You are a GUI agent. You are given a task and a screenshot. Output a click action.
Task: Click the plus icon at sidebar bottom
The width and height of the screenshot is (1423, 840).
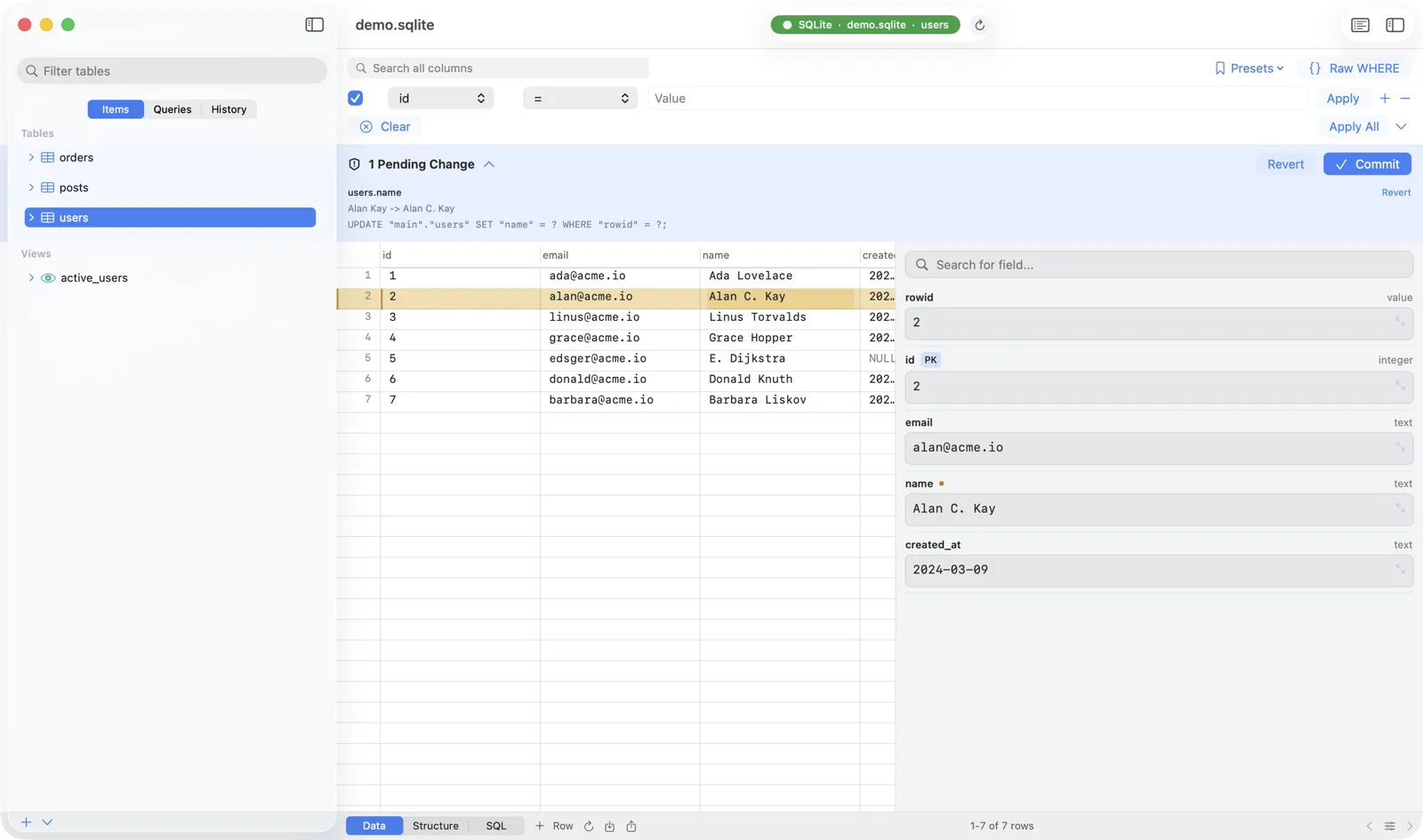point(27,822)
